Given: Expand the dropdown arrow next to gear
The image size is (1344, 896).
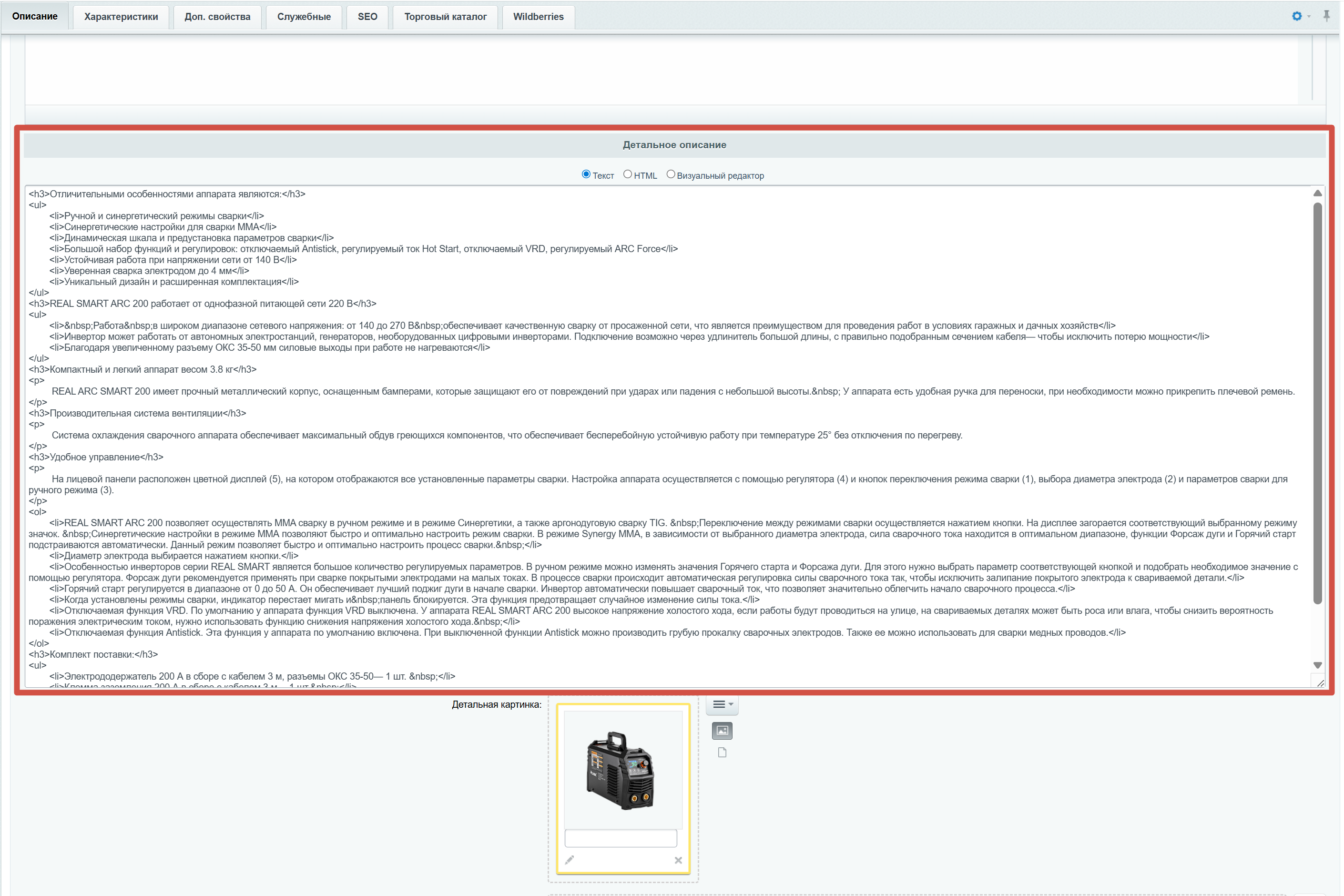Looking at the screenshot, I should click(x=1309, y=17).
